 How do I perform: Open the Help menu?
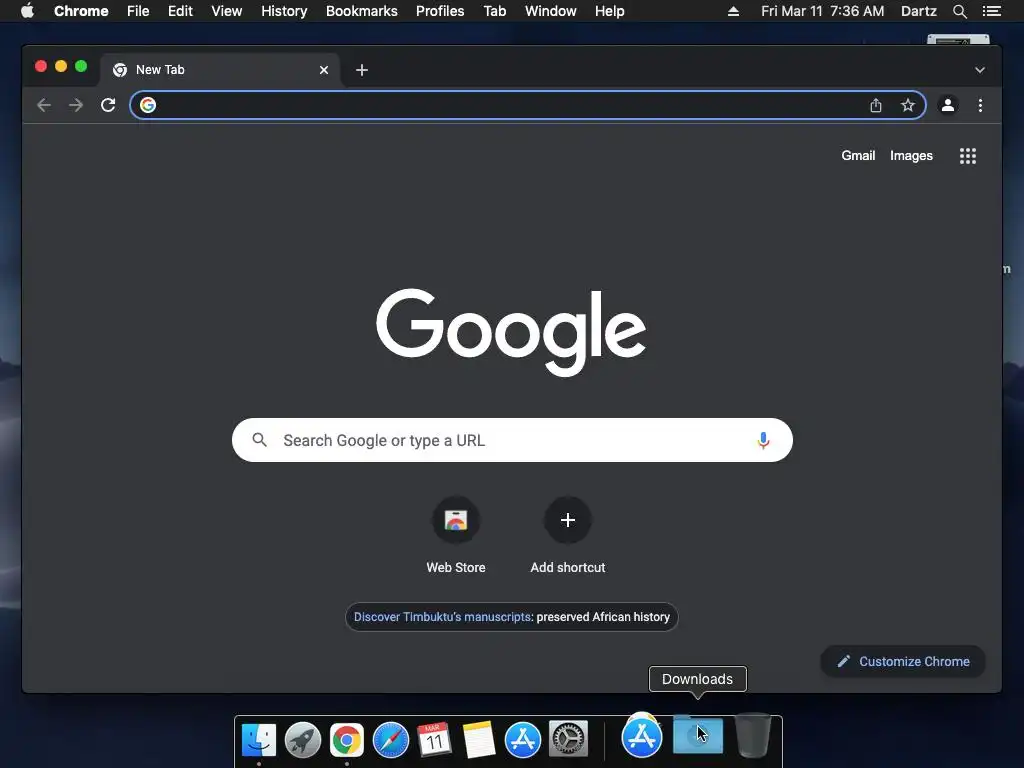click(609, 11)
